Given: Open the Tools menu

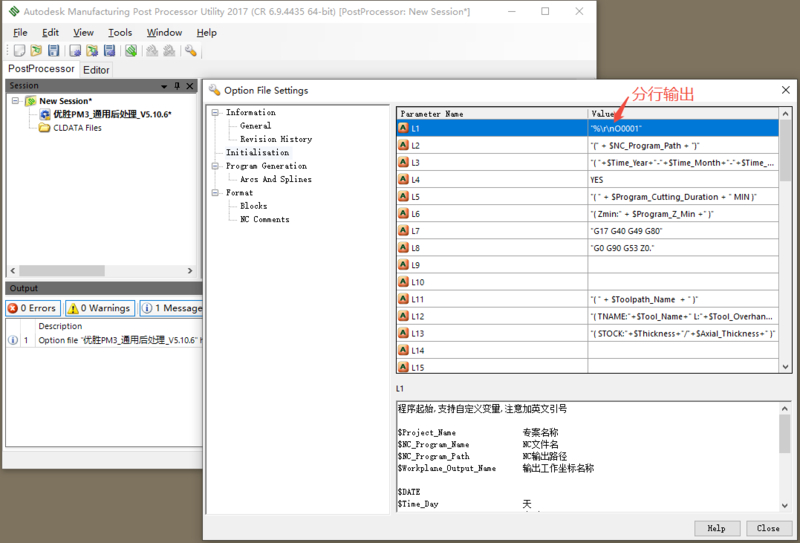Looking at the screenshot, I should pos(120,33).
